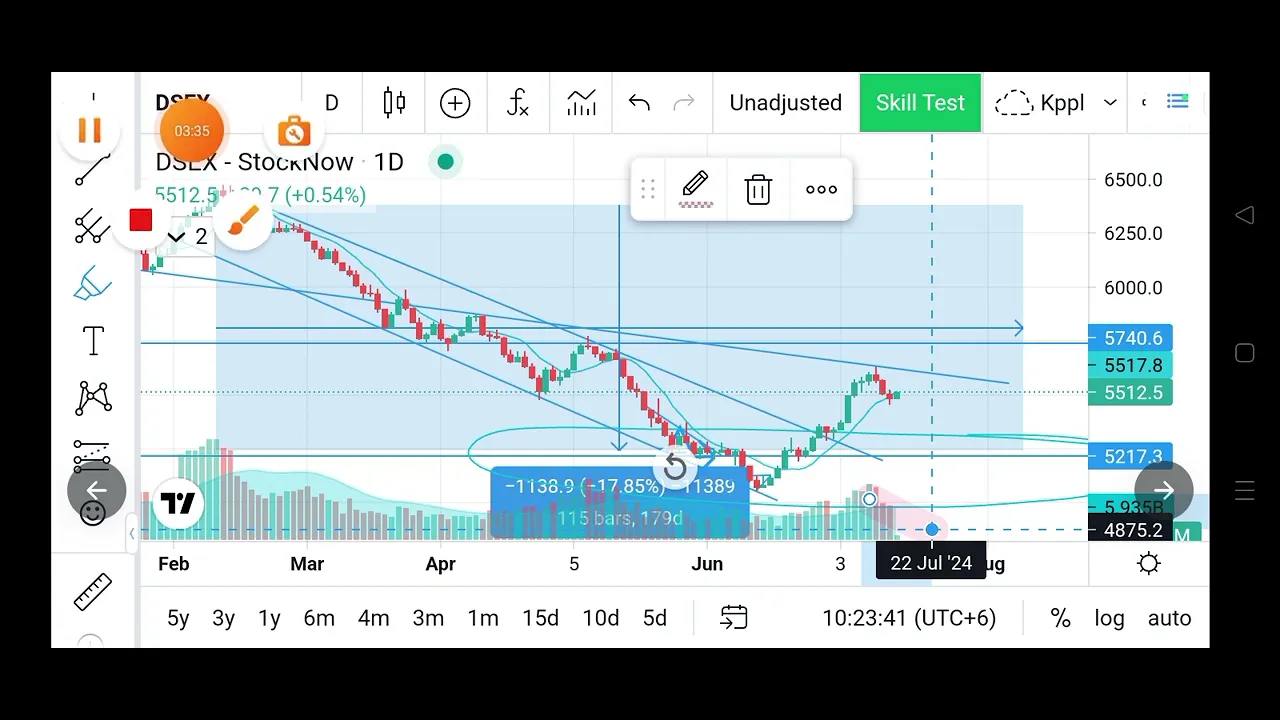Toggle the log scale
Viewport: 1280px width, 720px height.
click(x=1109, y=617)
